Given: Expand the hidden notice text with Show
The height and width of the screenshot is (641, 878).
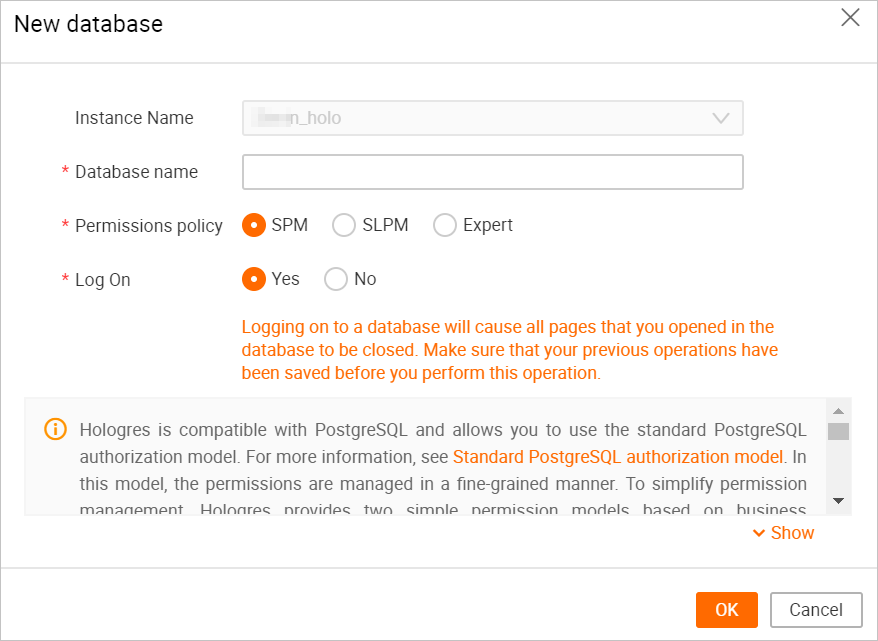Looking at the screenshot, I should 791,533.
